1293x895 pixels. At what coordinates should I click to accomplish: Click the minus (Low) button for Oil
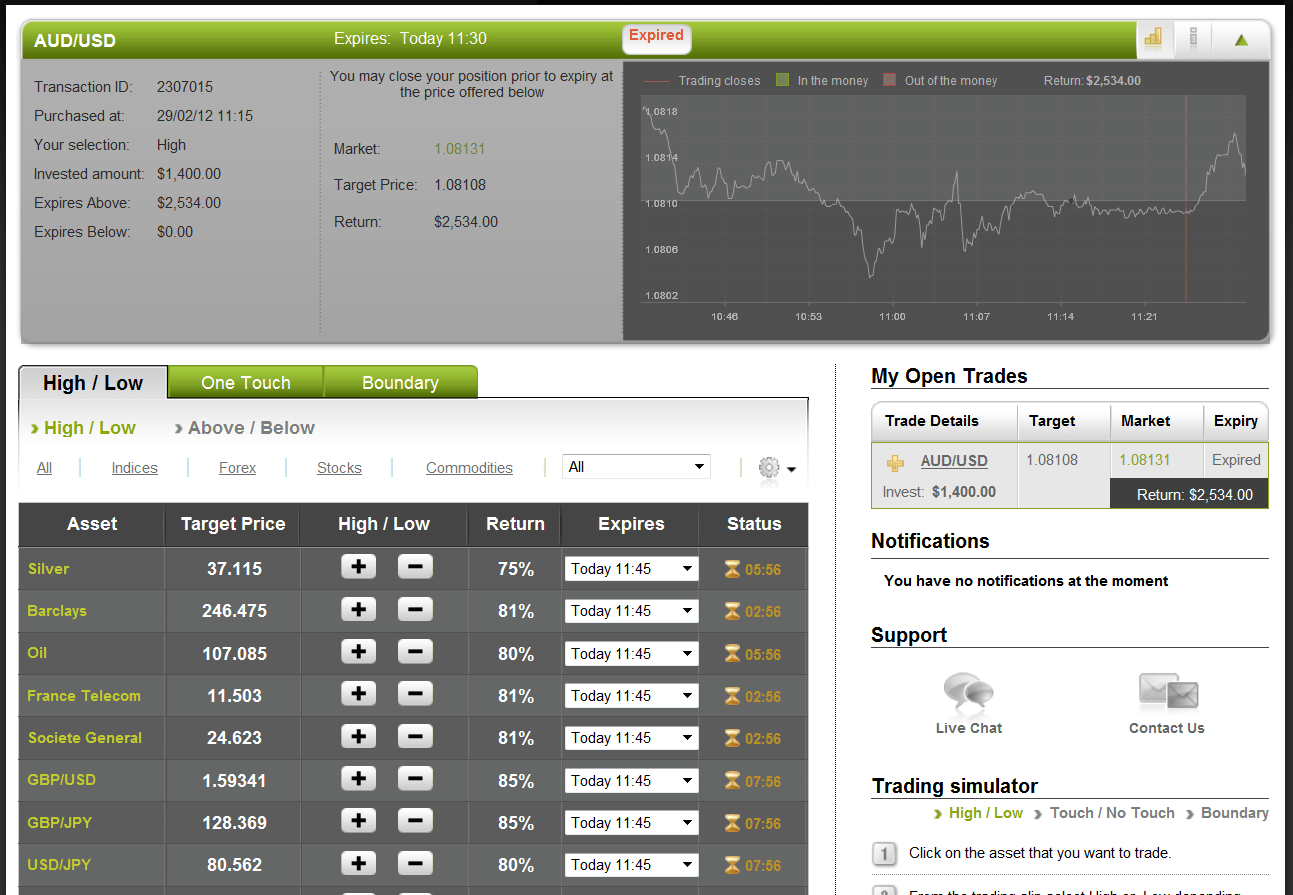tap(415, 652)
